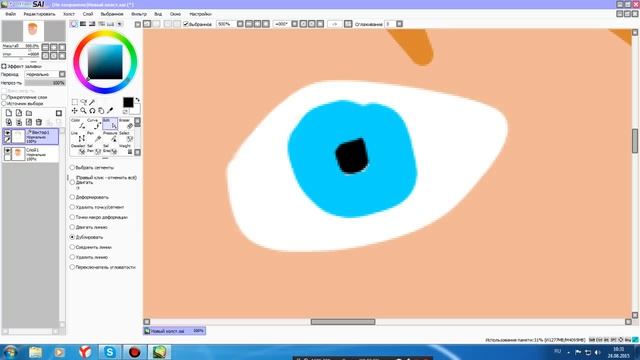Open the Слой menu
640x360 pixels.
click(88, 14)
